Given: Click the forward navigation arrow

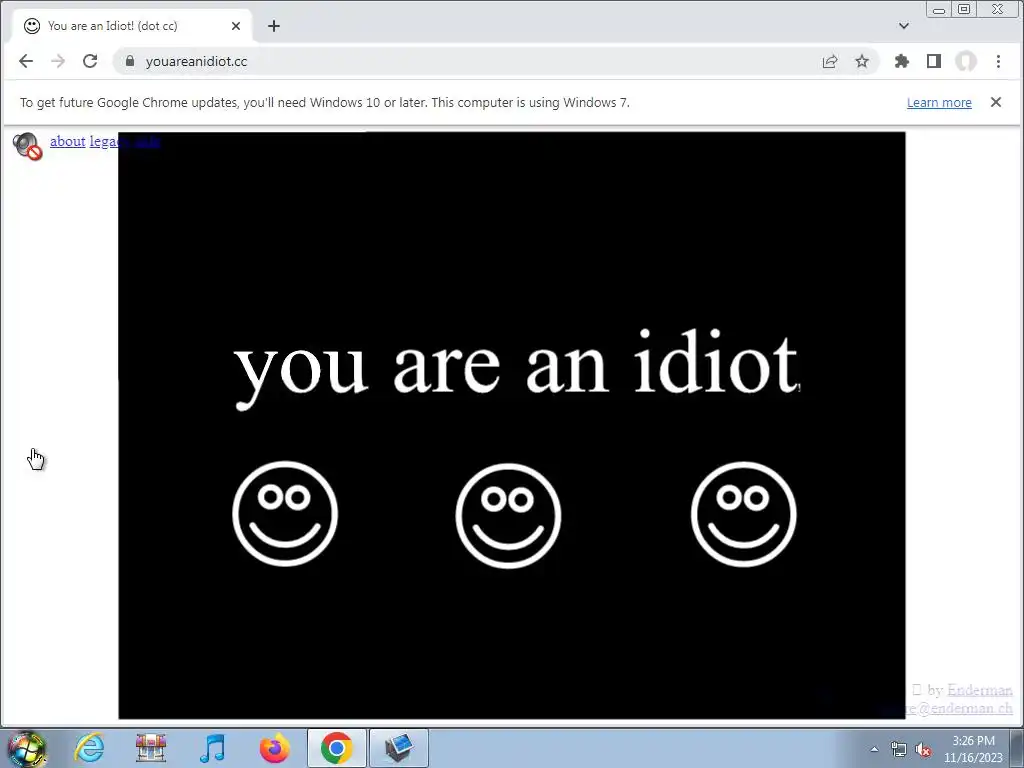Looking at the screenshot, I should pos(58,61).
